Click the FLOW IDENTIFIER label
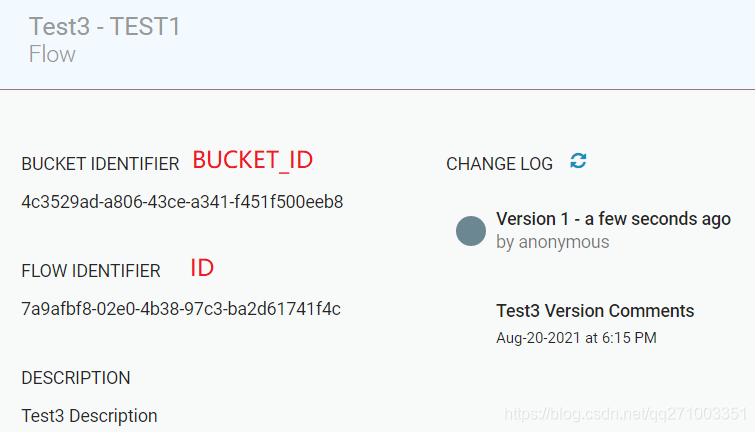Screen dimensions: 755x432 (91, 271)
